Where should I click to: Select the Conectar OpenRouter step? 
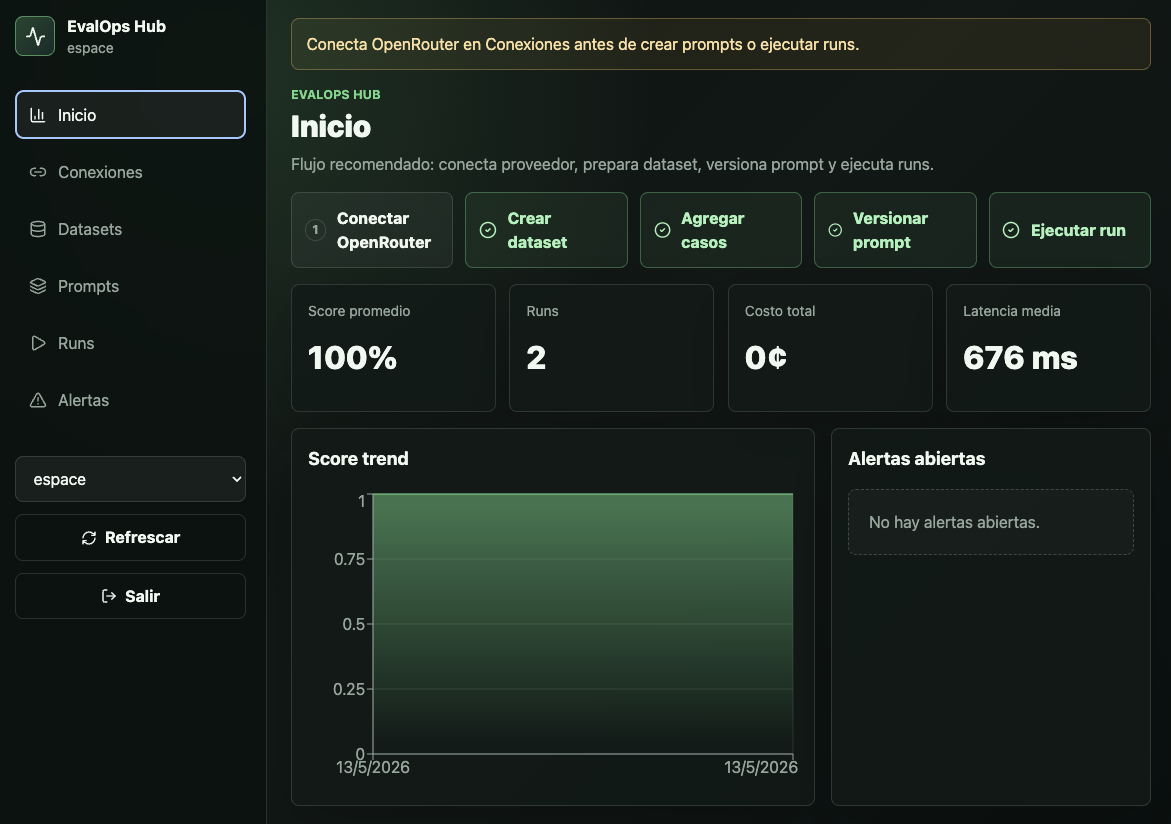[x=372, y=230]
